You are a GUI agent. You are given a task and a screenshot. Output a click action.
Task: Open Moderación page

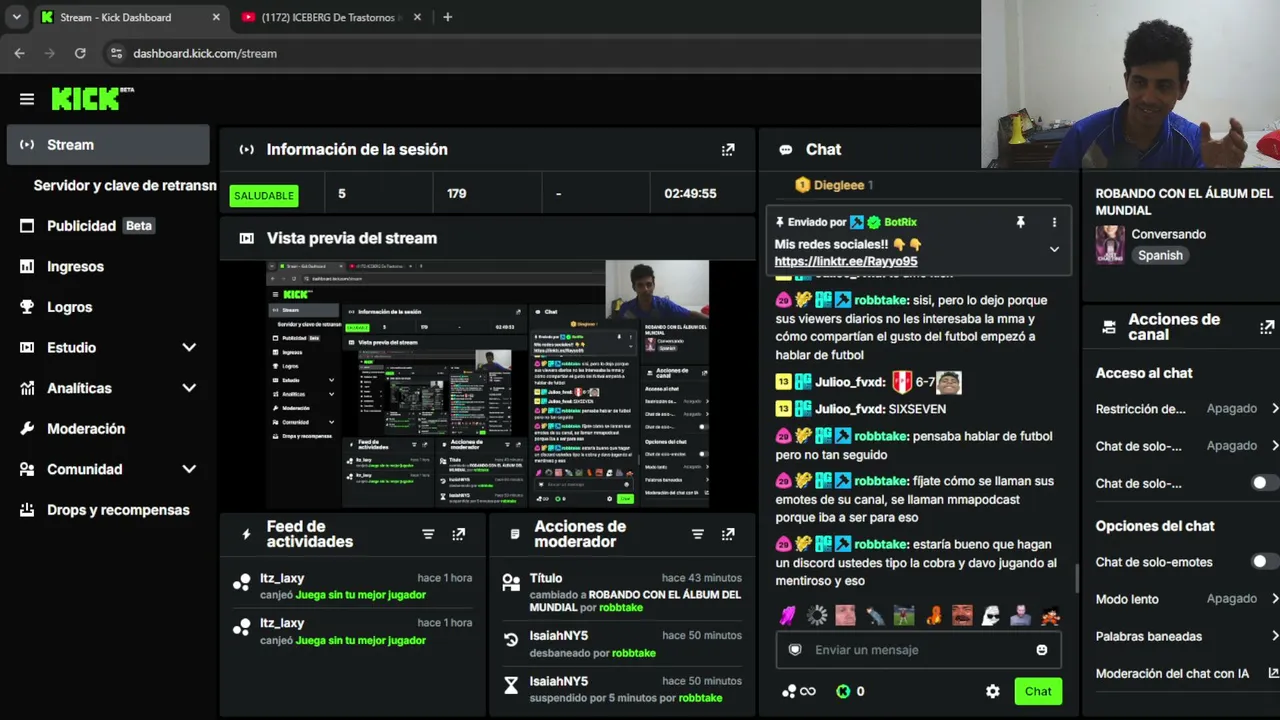108,428
